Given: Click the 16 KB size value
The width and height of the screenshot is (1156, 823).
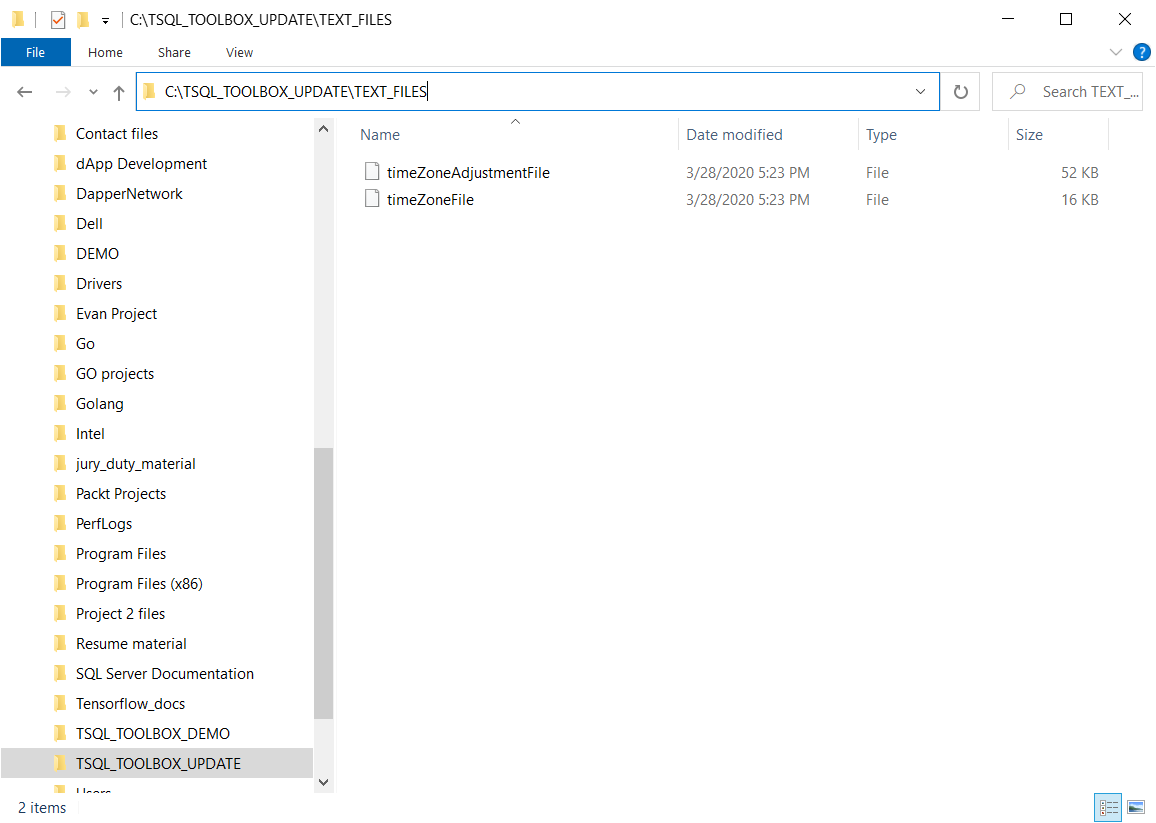Looking at the screenshot, I should pyautogui.click(x=1079, y=200).
